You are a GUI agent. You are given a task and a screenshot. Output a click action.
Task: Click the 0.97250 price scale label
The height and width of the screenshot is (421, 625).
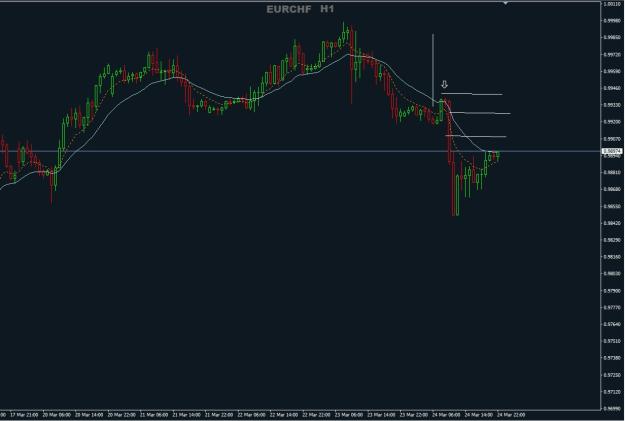(x=613, y=375)
